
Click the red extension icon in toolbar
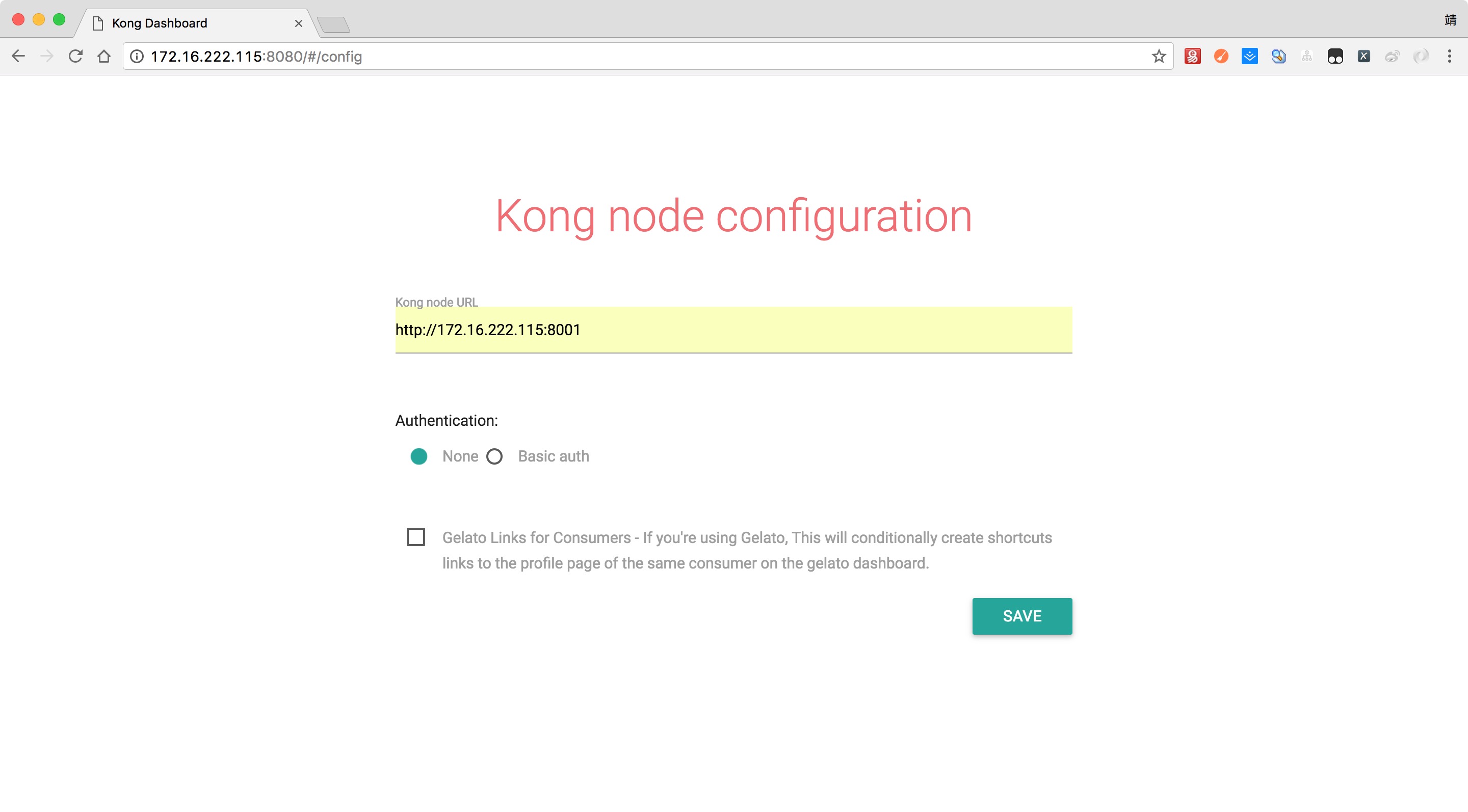tap(1192, 56)
